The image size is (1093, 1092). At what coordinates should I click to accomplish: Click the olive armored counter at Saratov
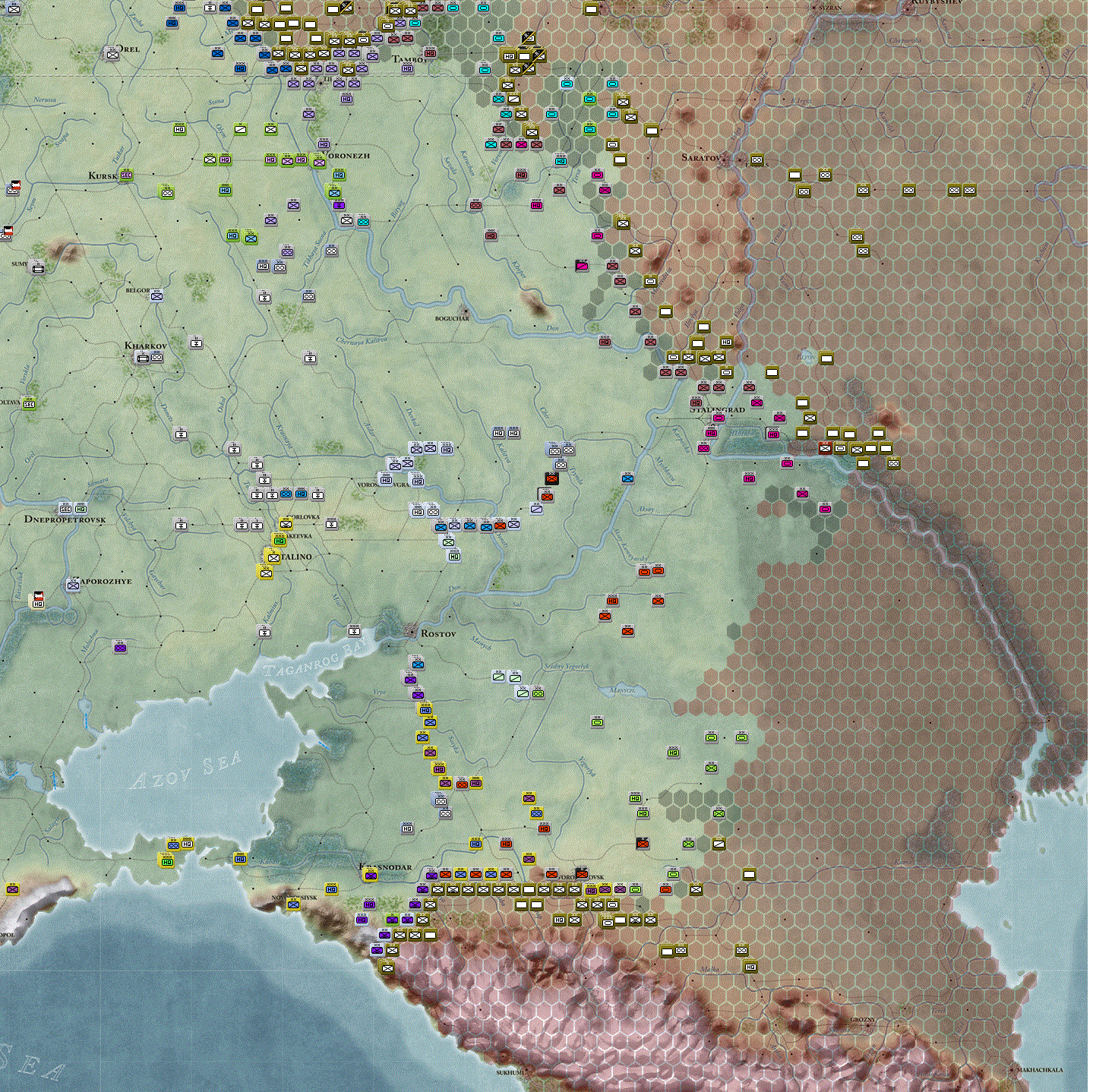click(x=757, y=159)
